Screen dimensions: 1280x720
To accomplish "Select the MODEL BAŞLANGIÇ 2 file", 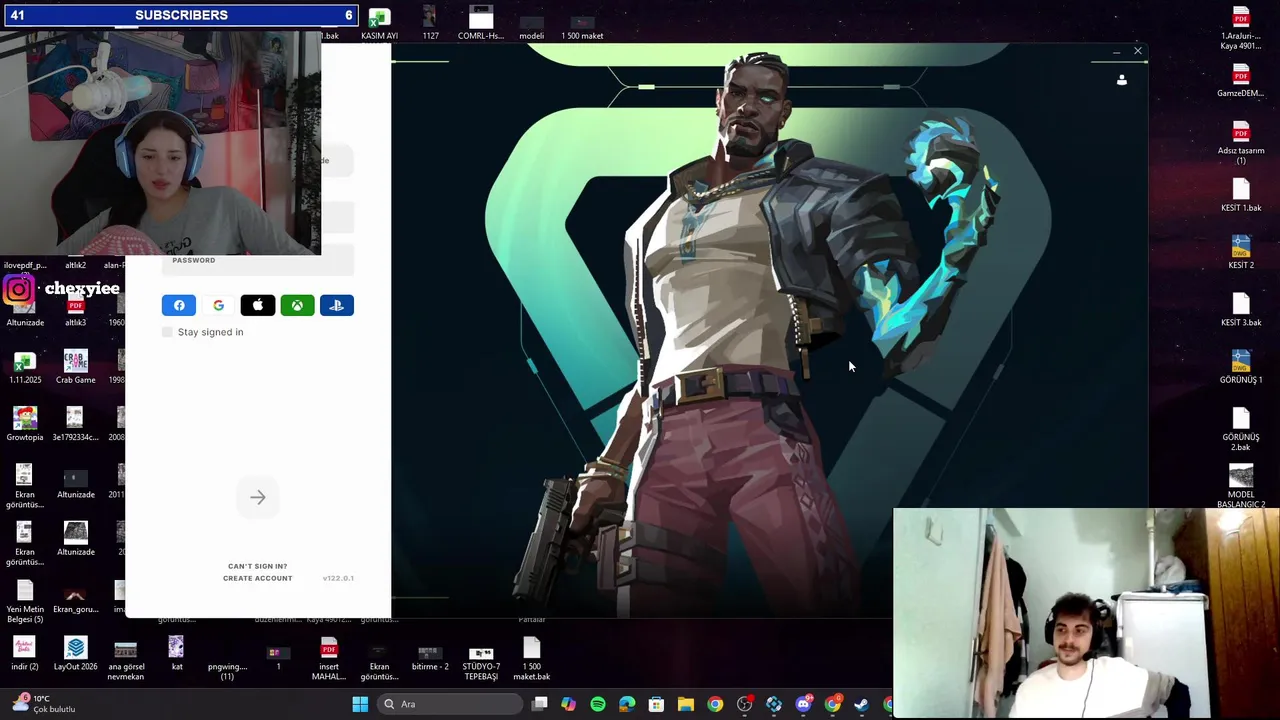I will click(x=1241, y=487).
